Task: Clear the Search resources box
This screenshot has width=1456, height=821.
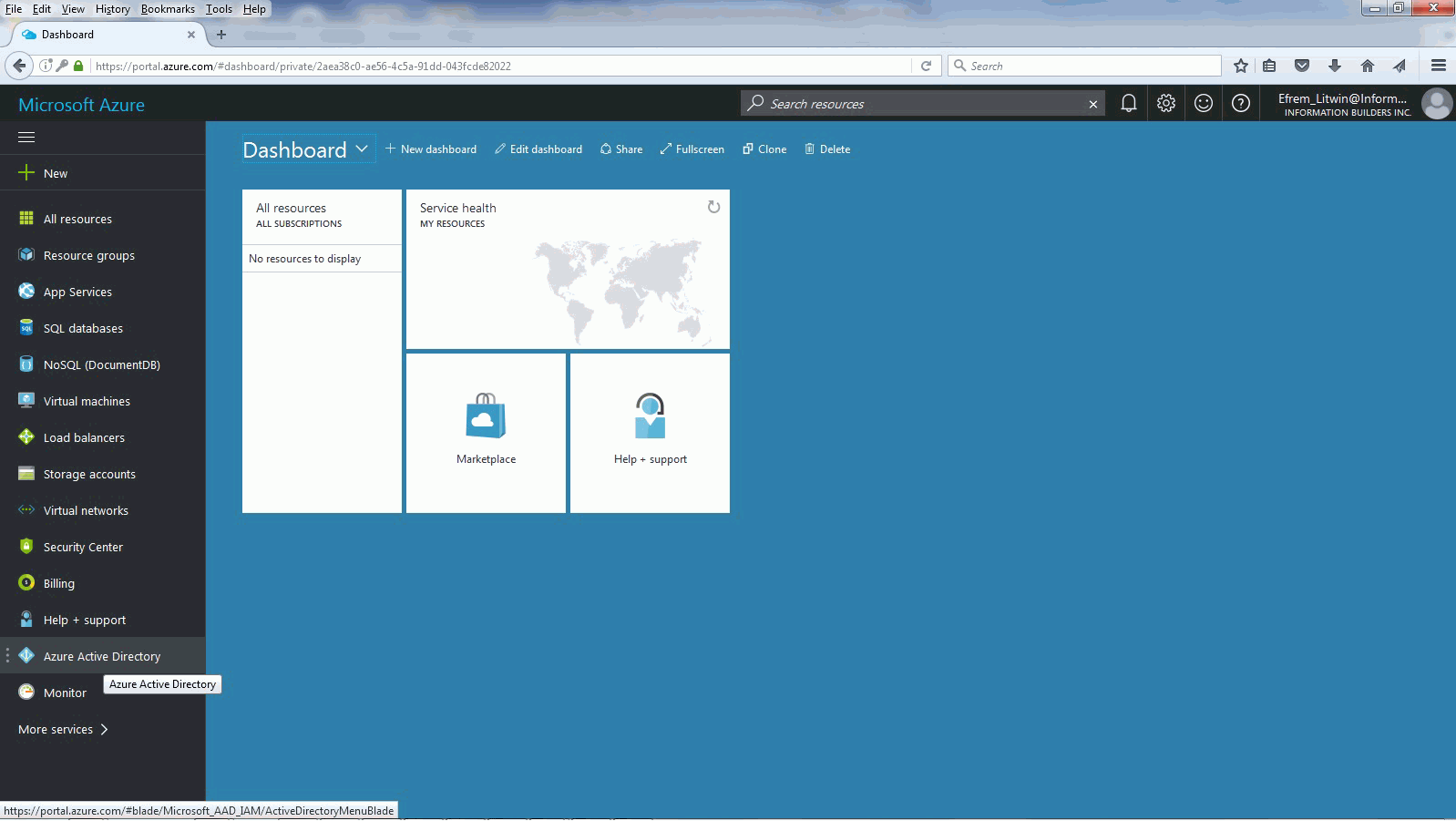Action: 1093,104
